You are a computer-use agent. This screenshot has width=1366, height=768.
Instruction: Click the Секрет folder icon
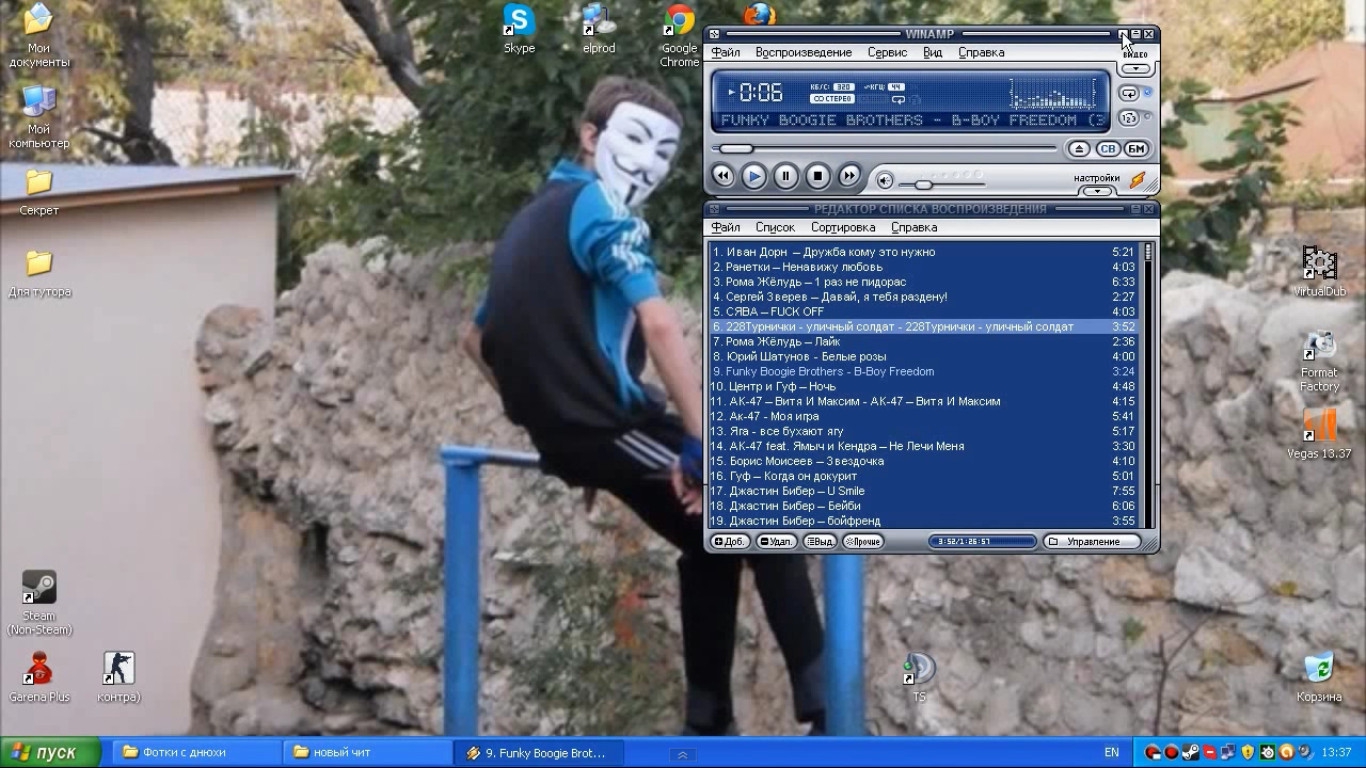pyautogui.click(x=39, y=192)
